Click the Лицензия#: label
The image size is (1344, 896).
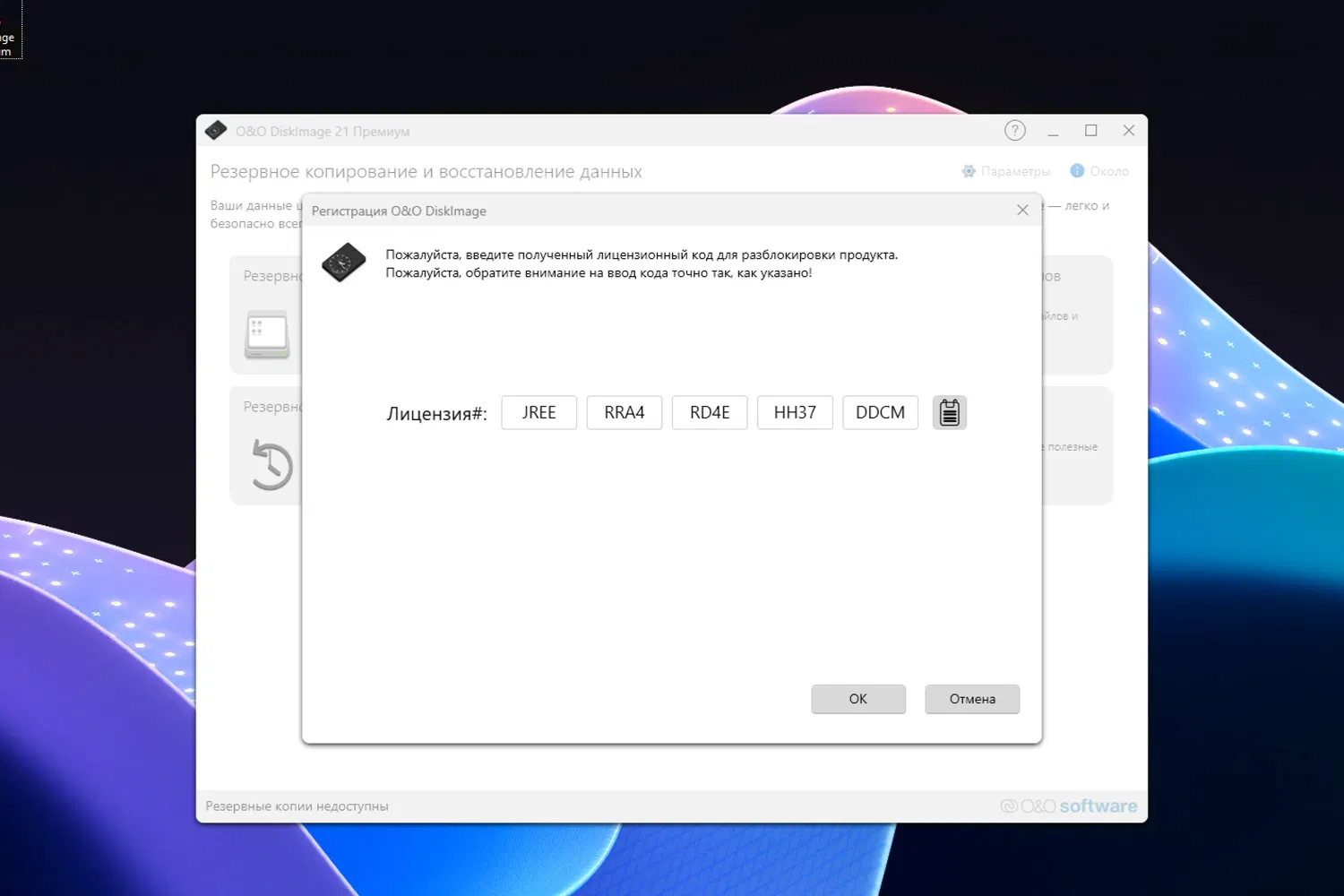pos(437,413)
